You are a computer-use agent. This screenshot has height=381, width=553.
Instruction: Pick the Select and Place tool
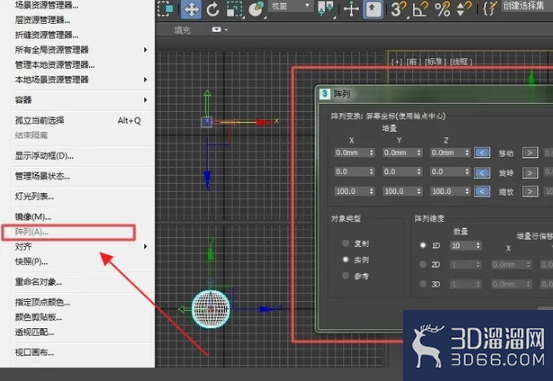coord(256,9)
